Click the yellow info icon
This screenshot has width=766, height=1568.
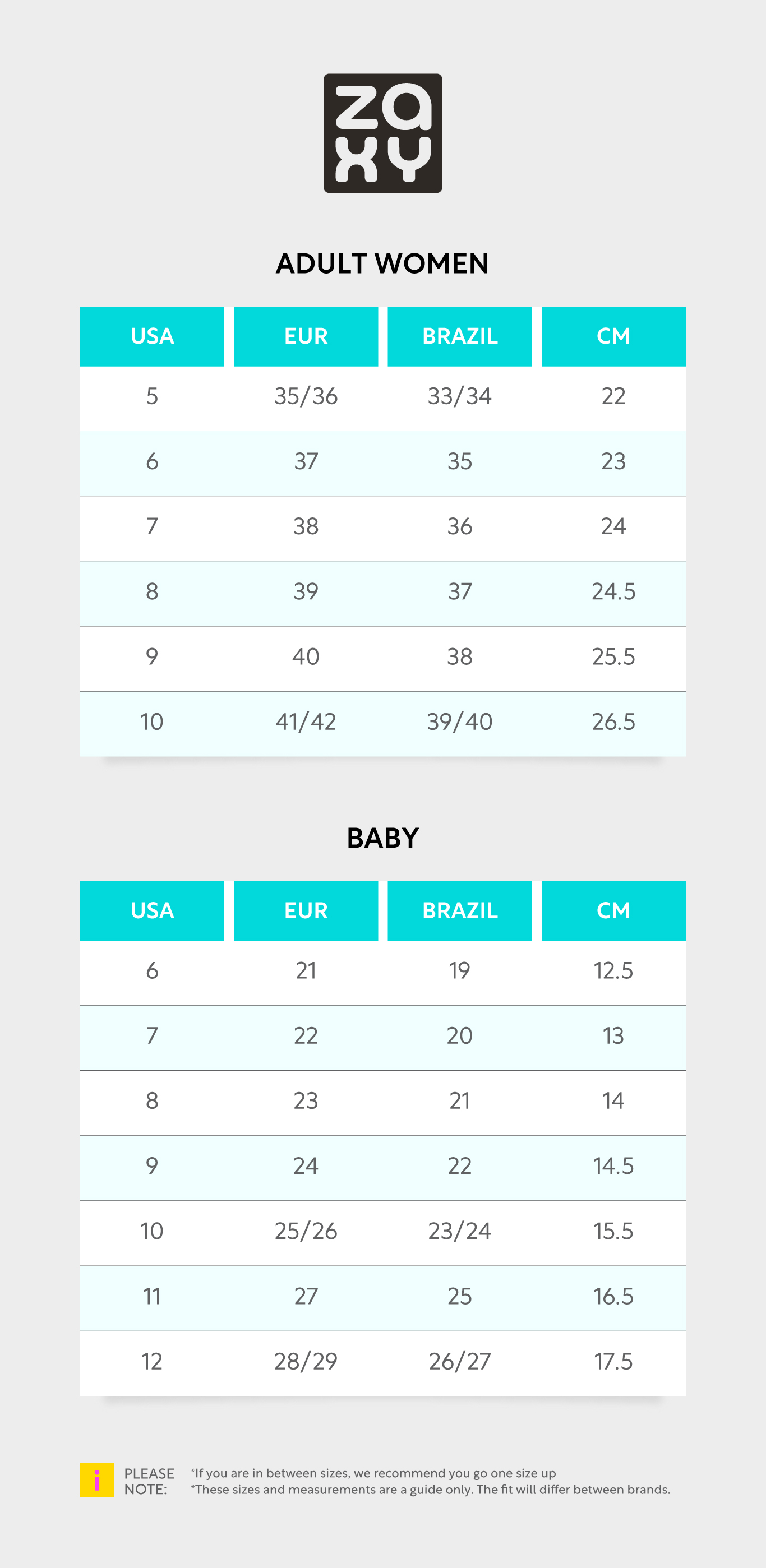pyautogui.click(x=97, y=1480)
